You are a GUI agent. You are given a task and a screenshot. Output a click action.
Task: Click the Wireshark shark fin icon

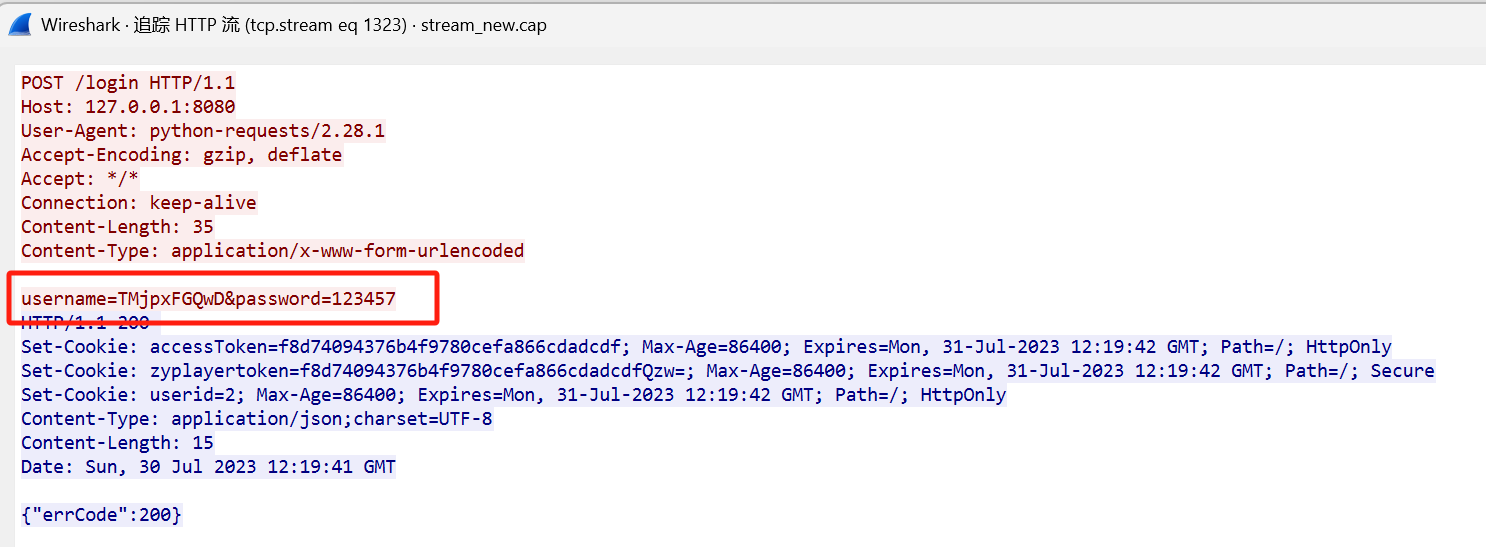(20, 25)
